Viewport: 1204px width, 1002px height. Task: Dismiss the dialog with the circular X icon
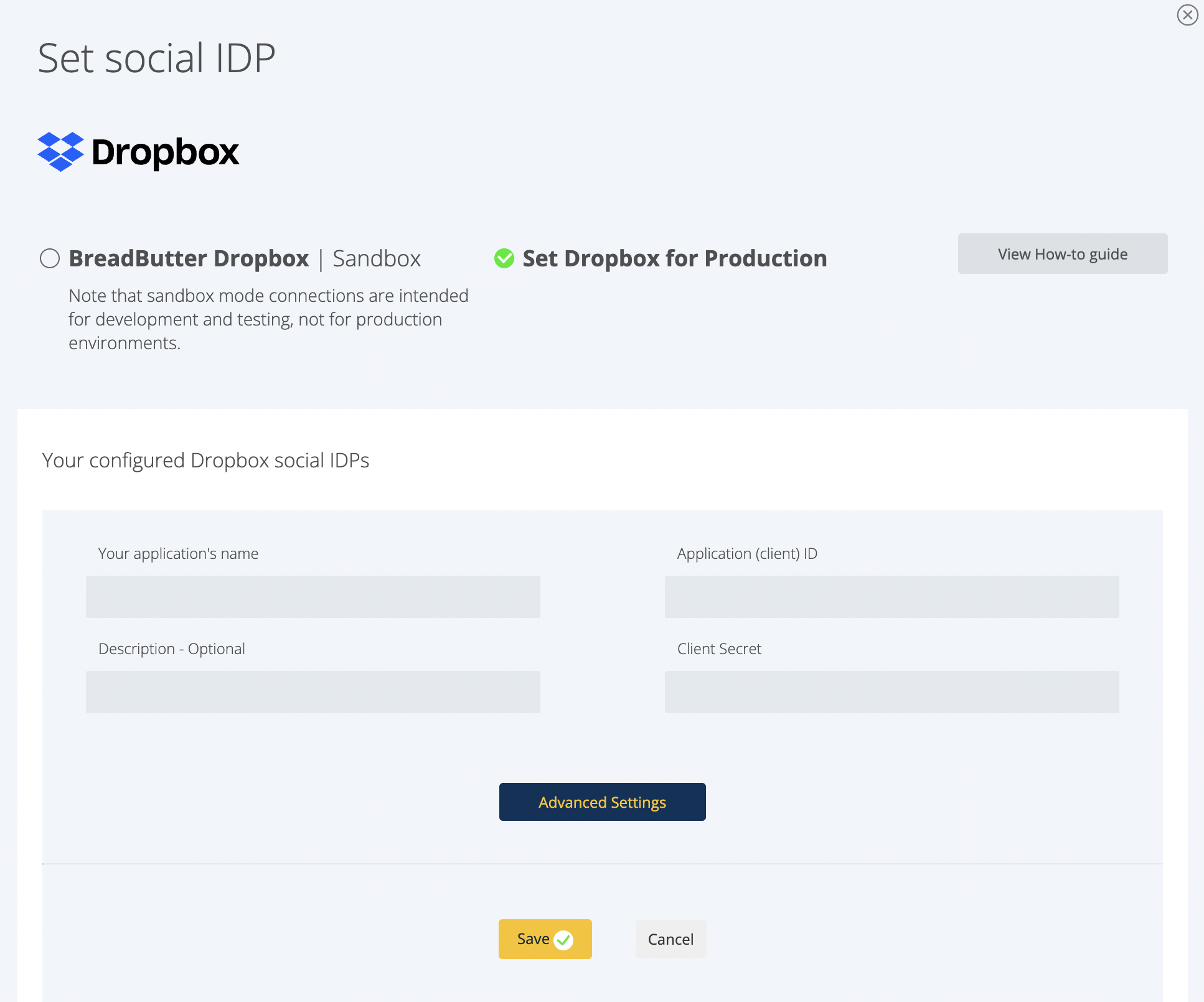(x=1187, y=15)
